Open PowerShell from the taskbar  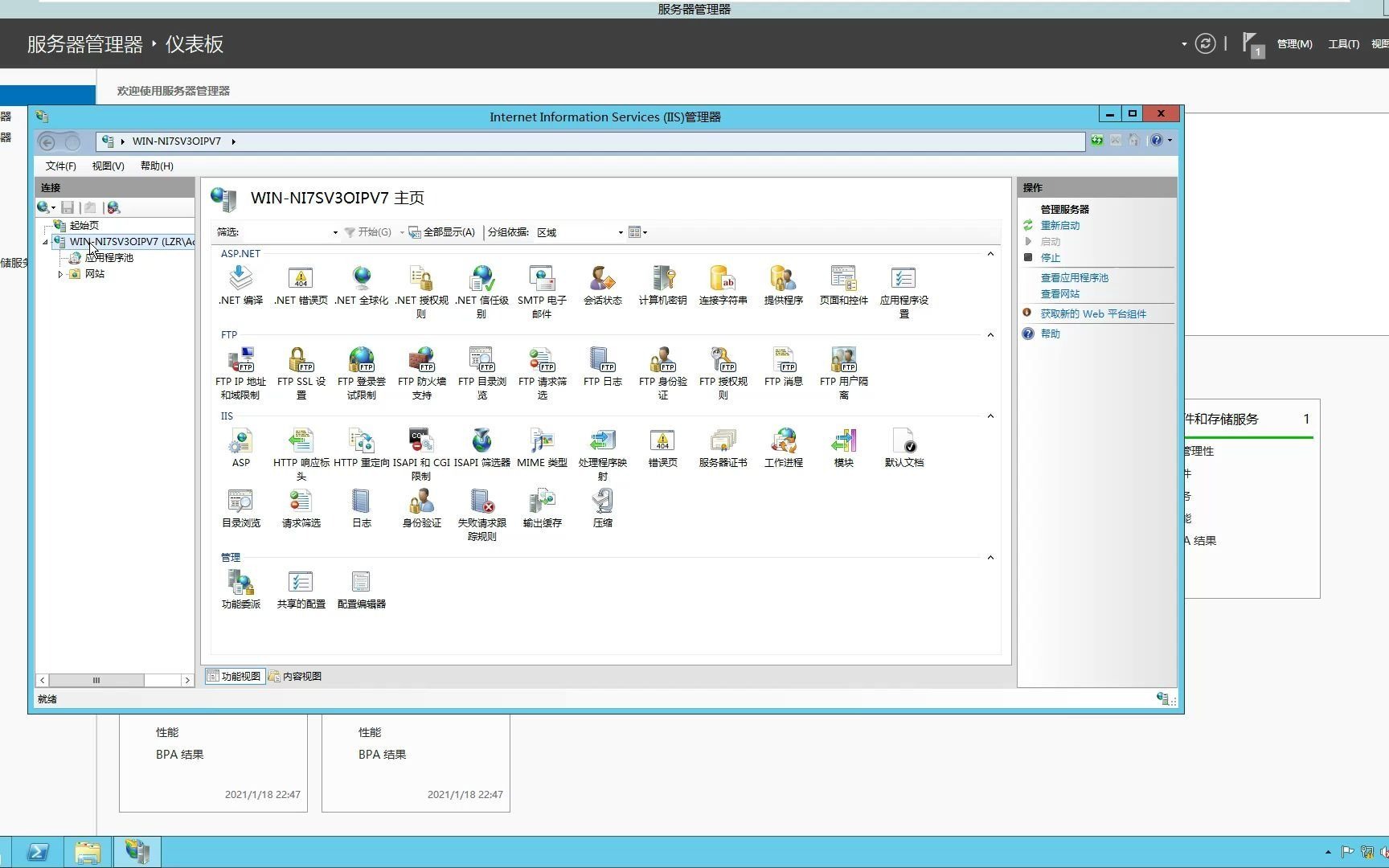coord(39,852)
